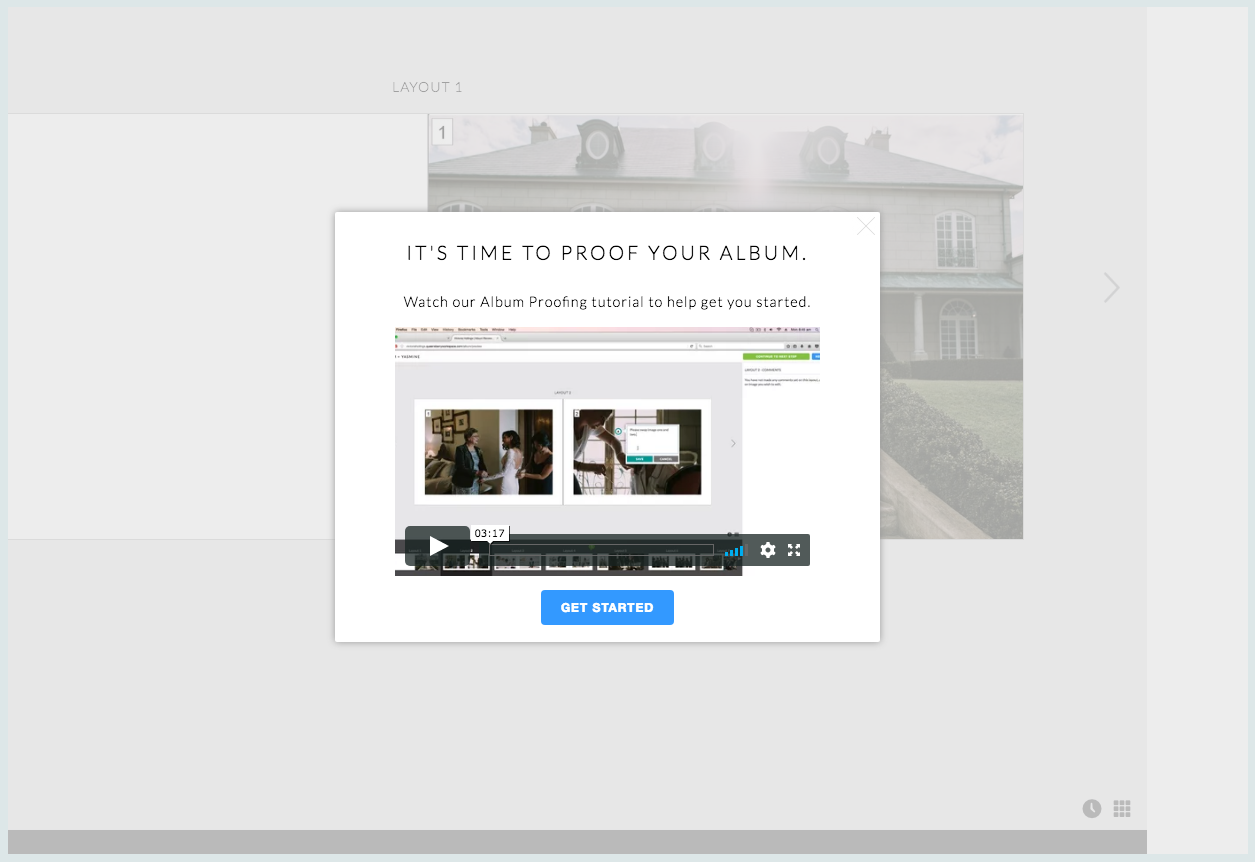Click the 03:17 video duration label
The width and height of the screenshot is (1255, 862).
(x=490, y=533)
